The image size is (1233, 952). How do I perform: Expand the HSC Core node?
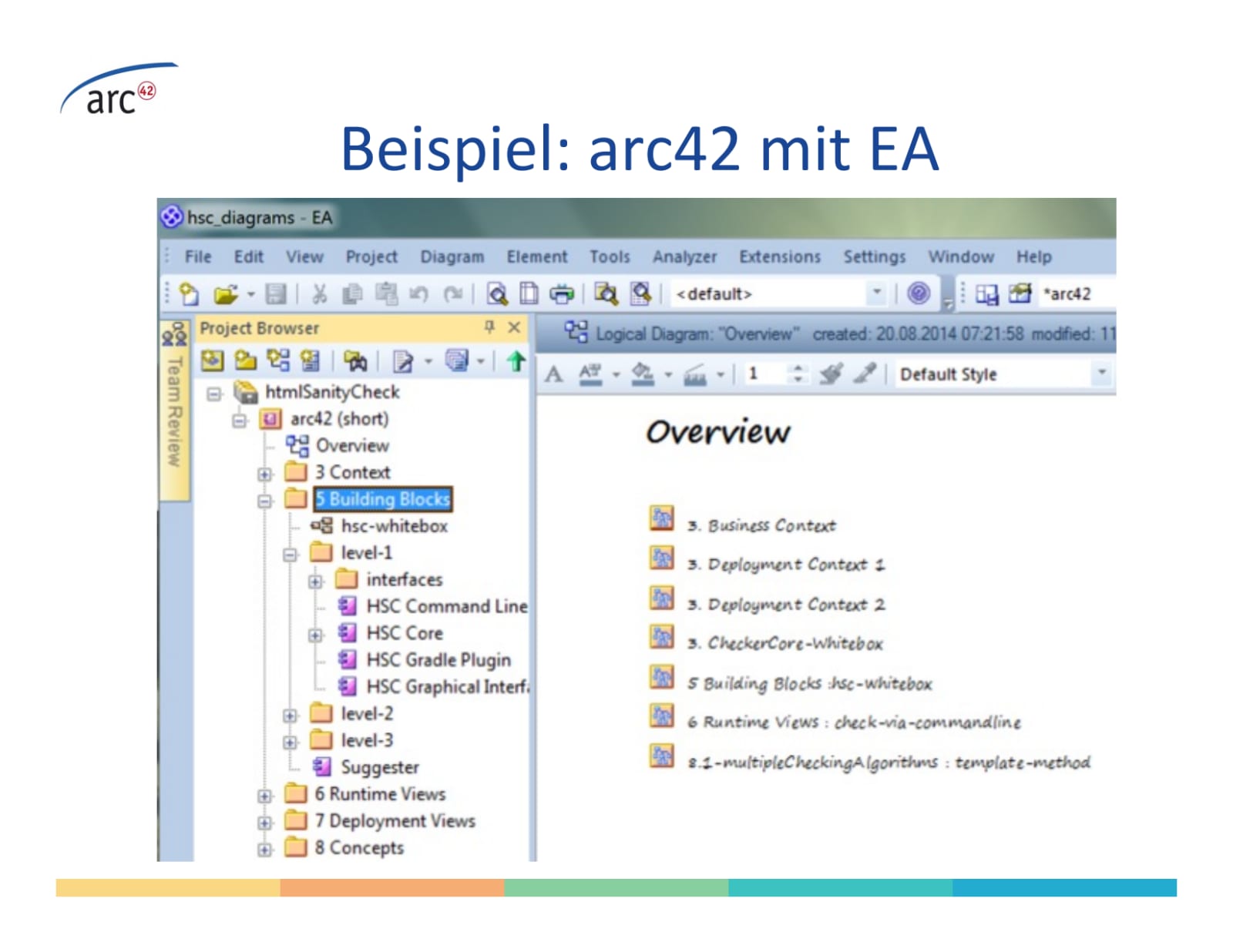[x=315, y=635]
